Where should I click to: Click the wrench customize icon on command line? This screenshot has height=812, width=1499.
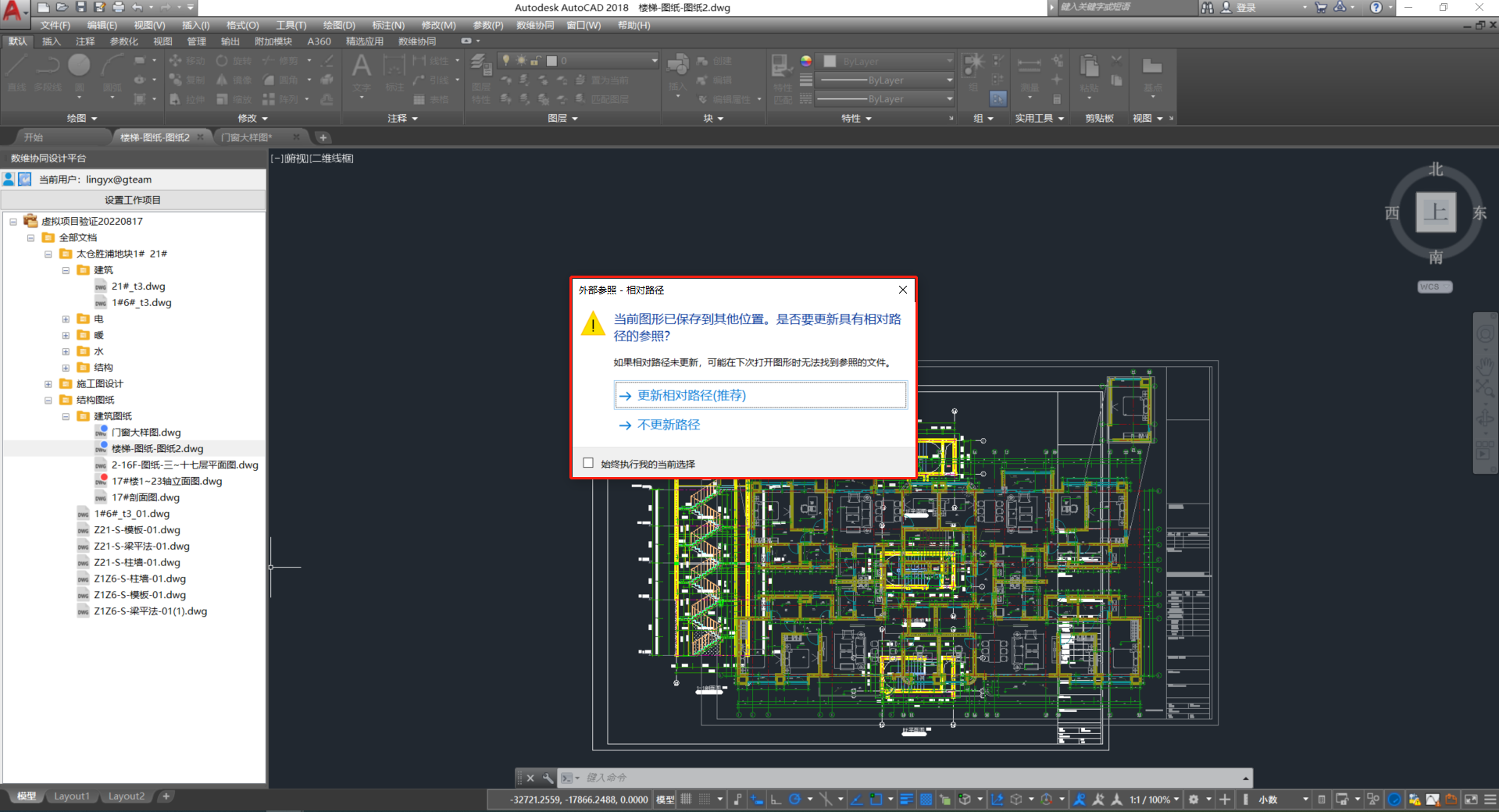pos(548,778)
